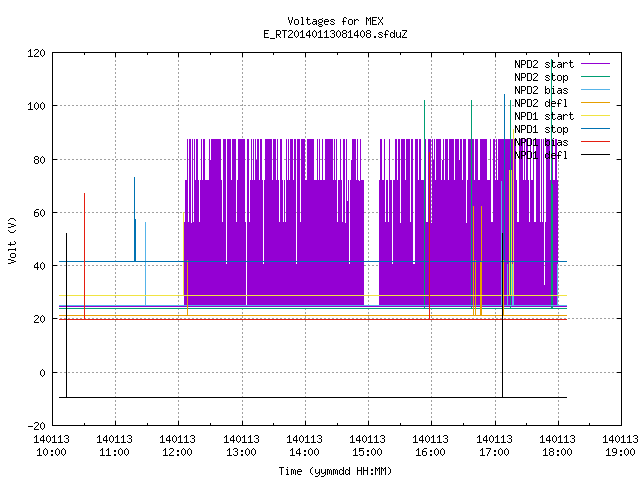Screen dimensions: 640x480
Task: Click the x-axis tick label 18:00
Action: tap(558, 453)
